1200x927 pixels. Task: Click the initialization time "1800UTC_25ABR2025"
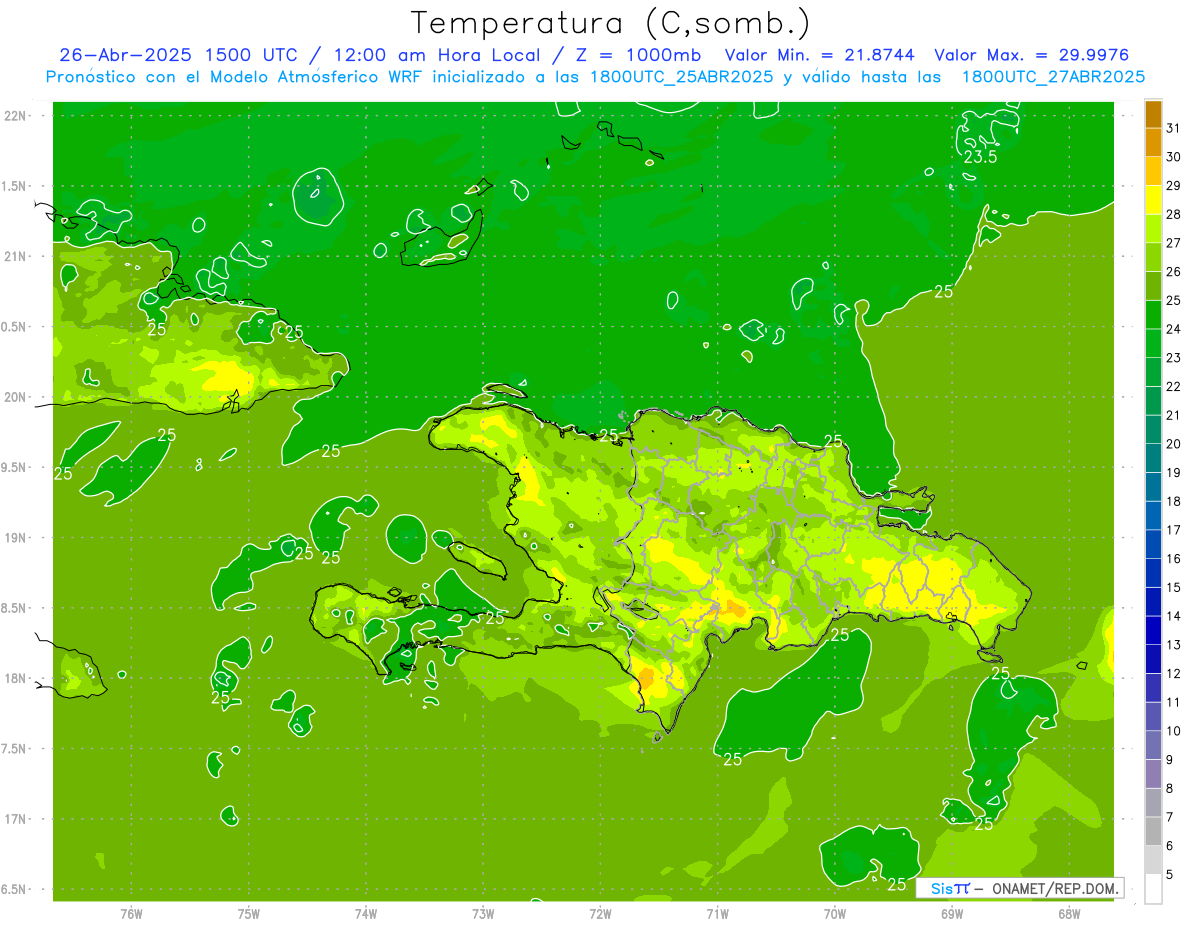pos(682,77)
